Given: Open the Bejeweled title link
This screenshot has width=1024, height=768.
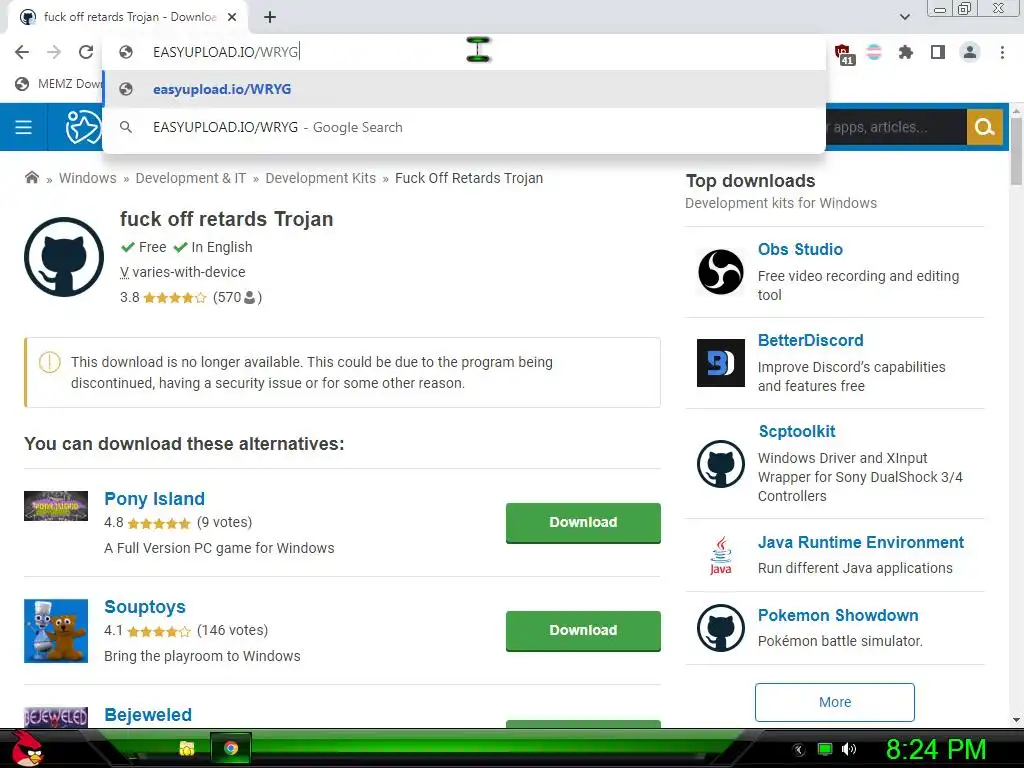Looking at the screenshot, I should coord(148,714).
